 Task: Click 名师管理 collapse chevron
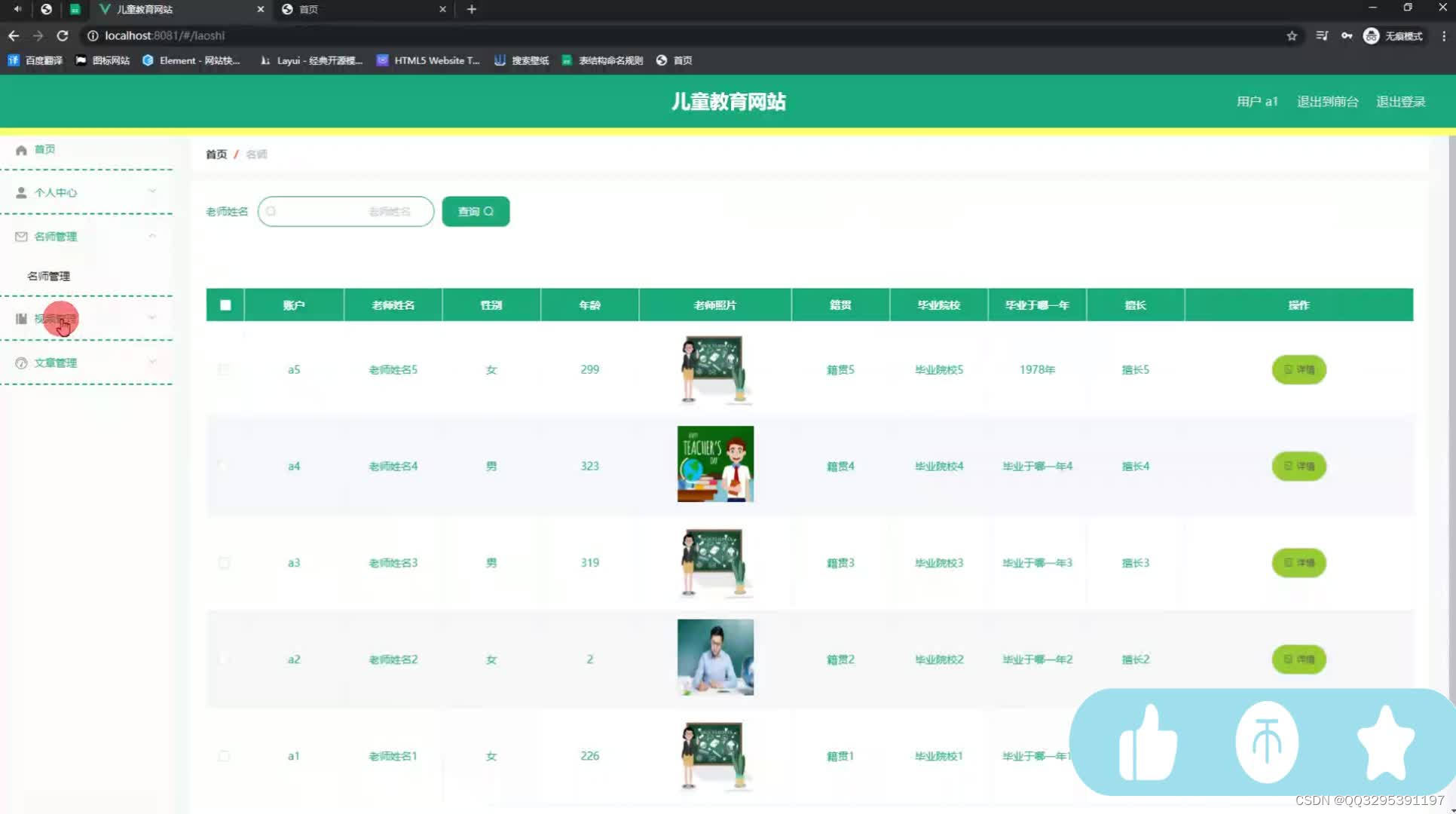click(x=152, y=236)
